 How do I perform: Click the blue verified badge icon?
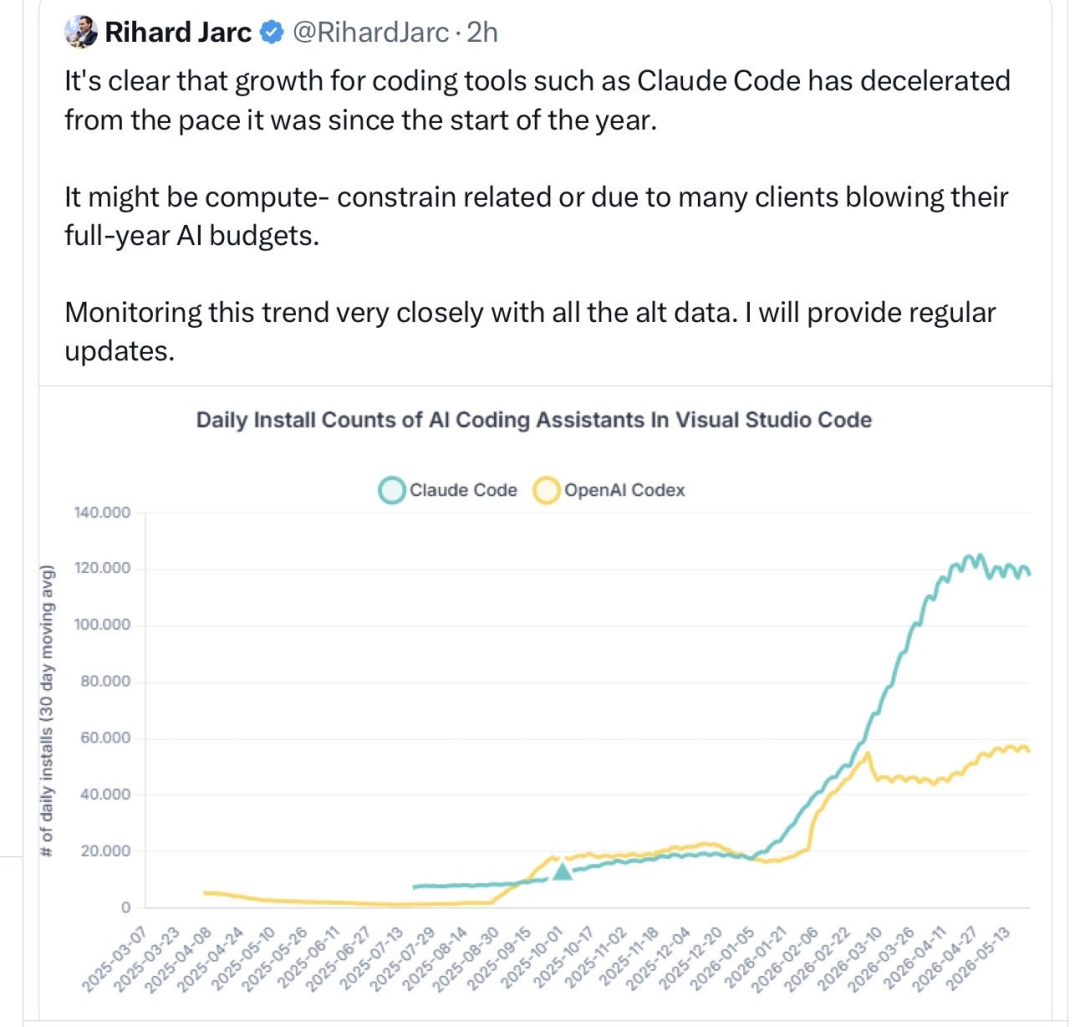(x=272, y=32)
